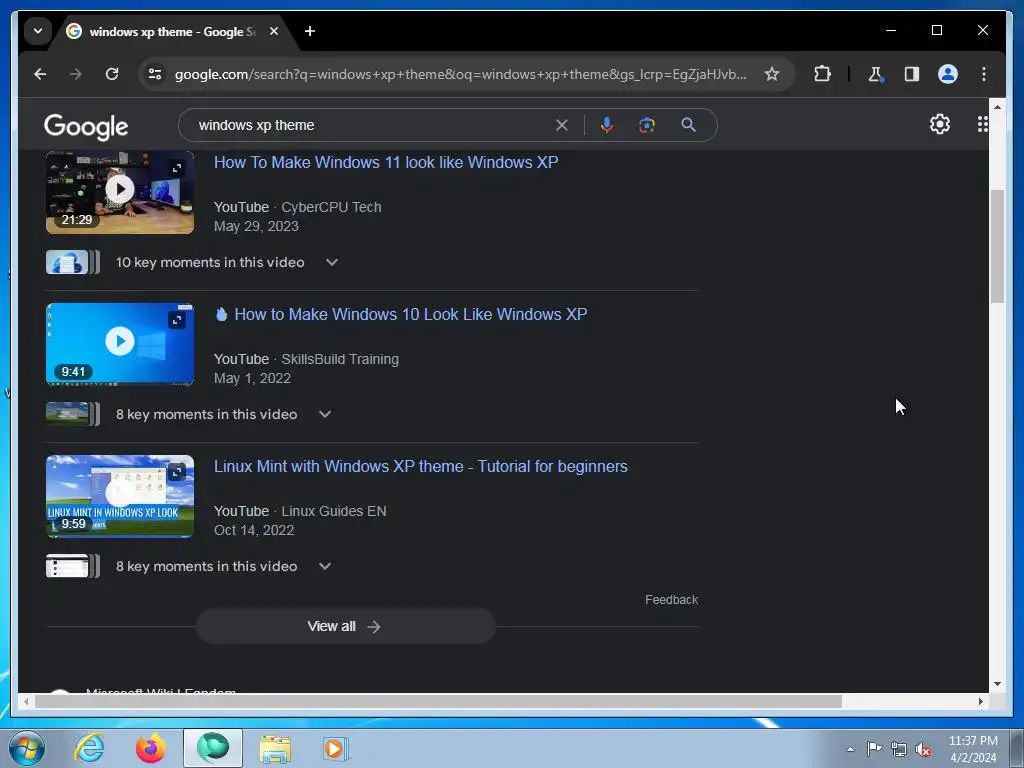Go to Google homepage via logo
Viewport: 1024px width, 768px height.
(x=86, y=126)
